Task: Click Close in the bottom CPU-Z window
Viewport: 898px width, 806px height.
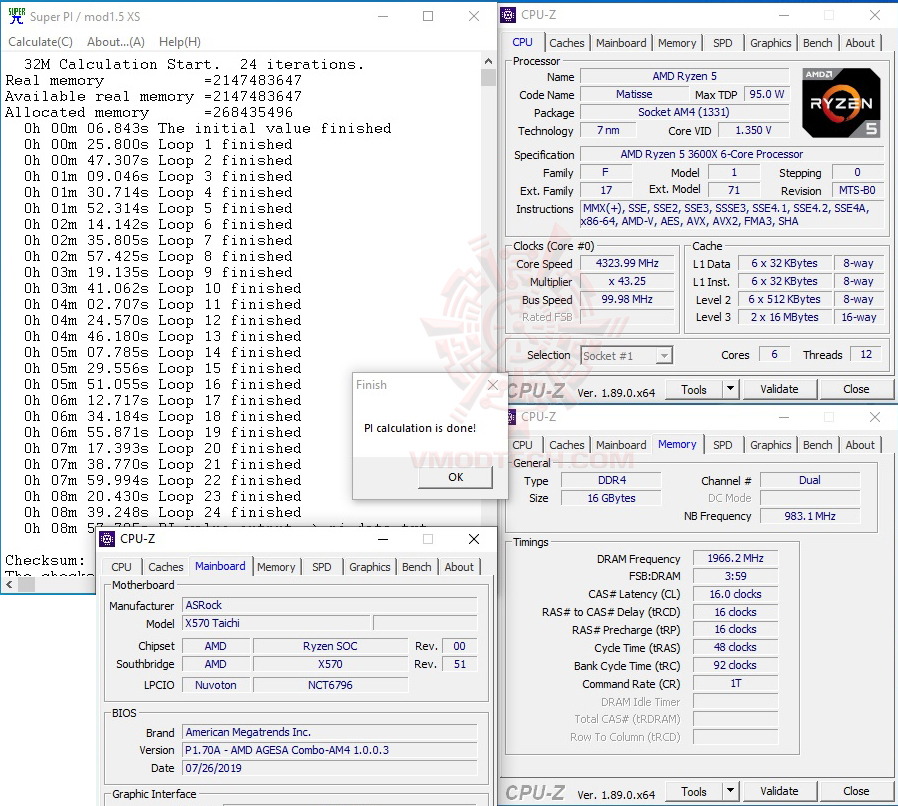Action: pyautogui.click(x=856, y=791)
